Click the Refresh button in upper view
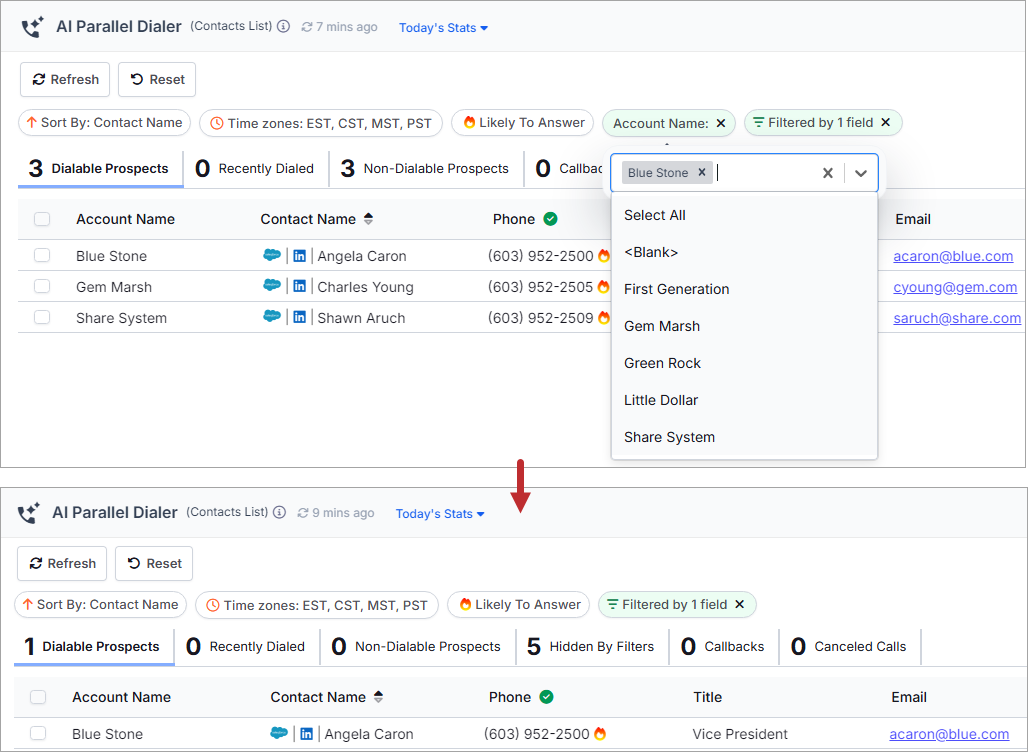 [65, 79]
